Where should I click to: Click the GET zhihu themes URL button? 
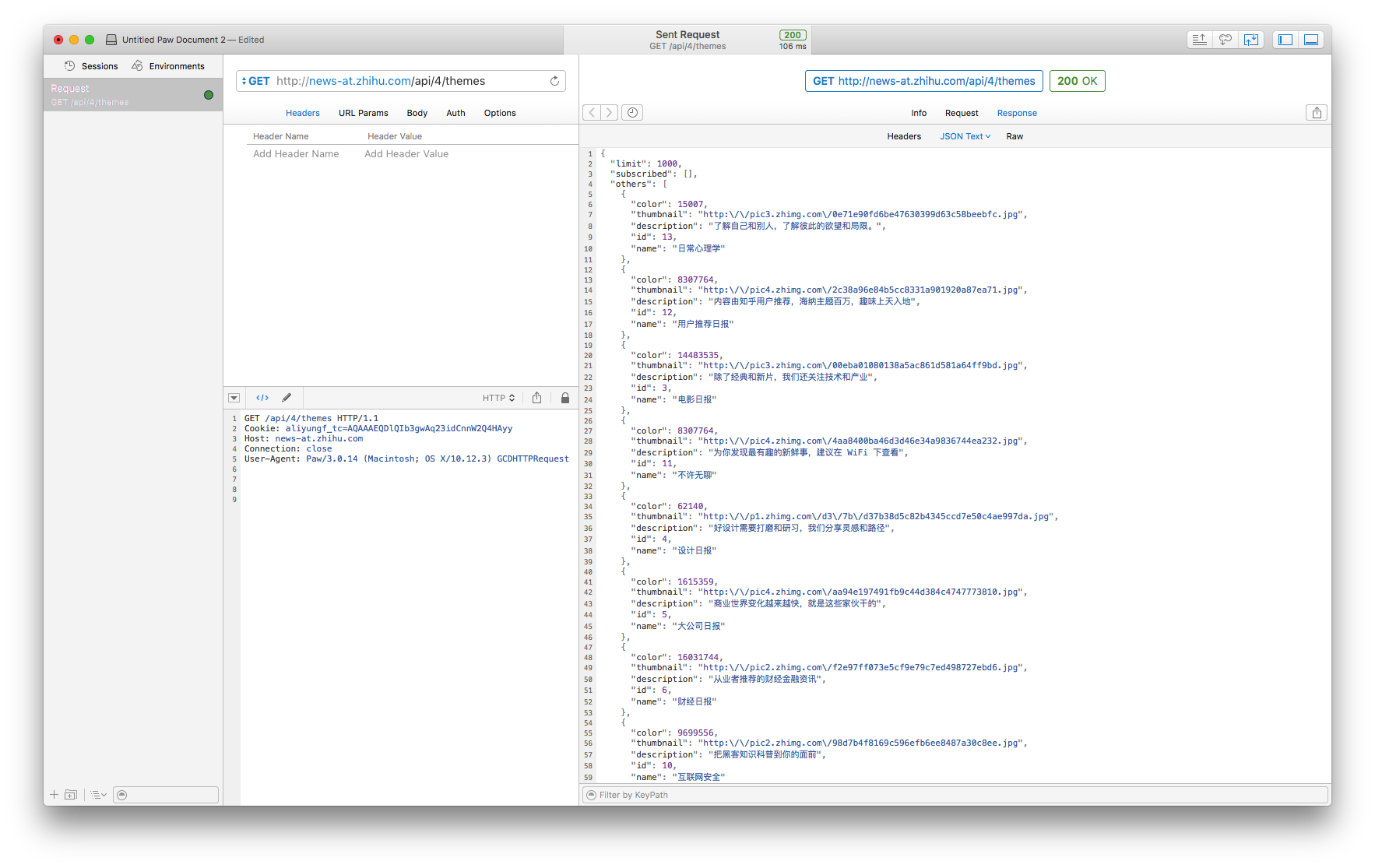coord(924,81)
